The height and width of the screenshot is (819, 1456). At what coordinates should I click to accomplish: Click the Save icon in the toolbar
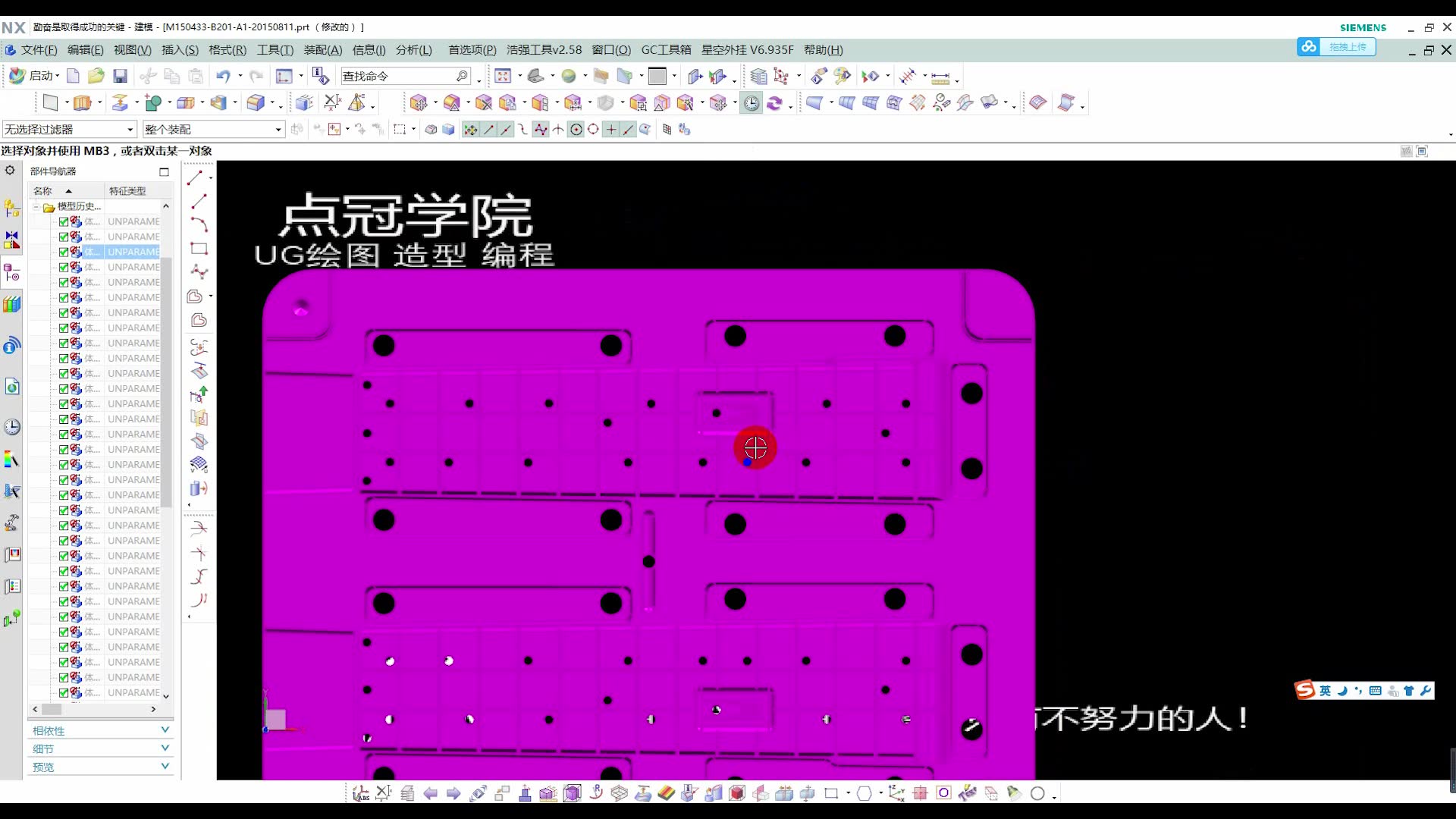point(120,76)
